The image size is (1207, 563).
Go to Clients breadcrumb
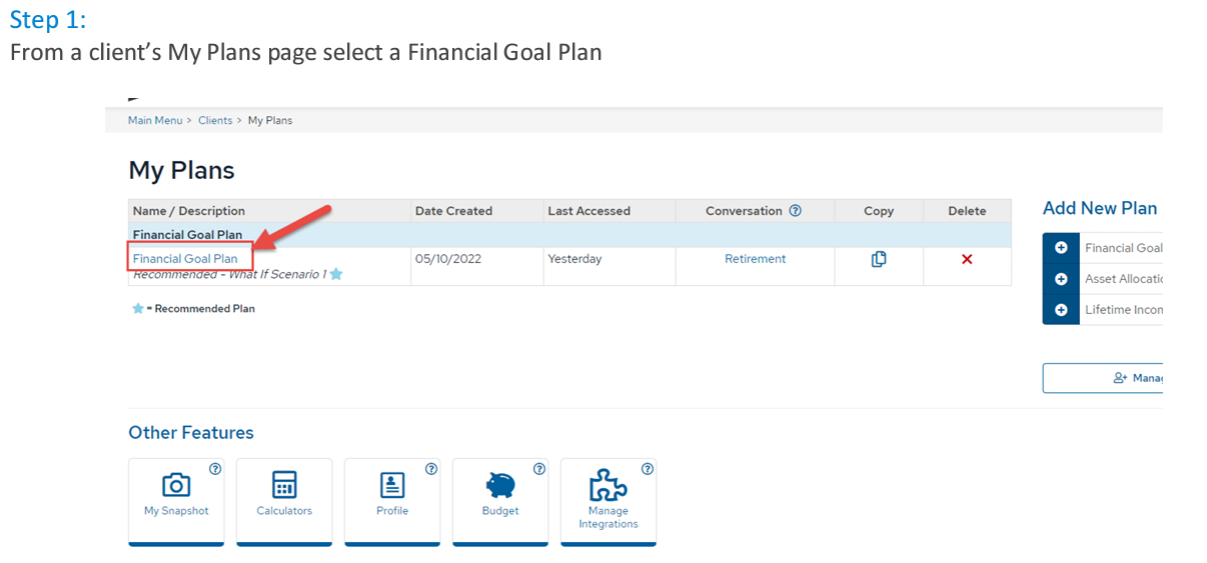[x=215, y=120]
